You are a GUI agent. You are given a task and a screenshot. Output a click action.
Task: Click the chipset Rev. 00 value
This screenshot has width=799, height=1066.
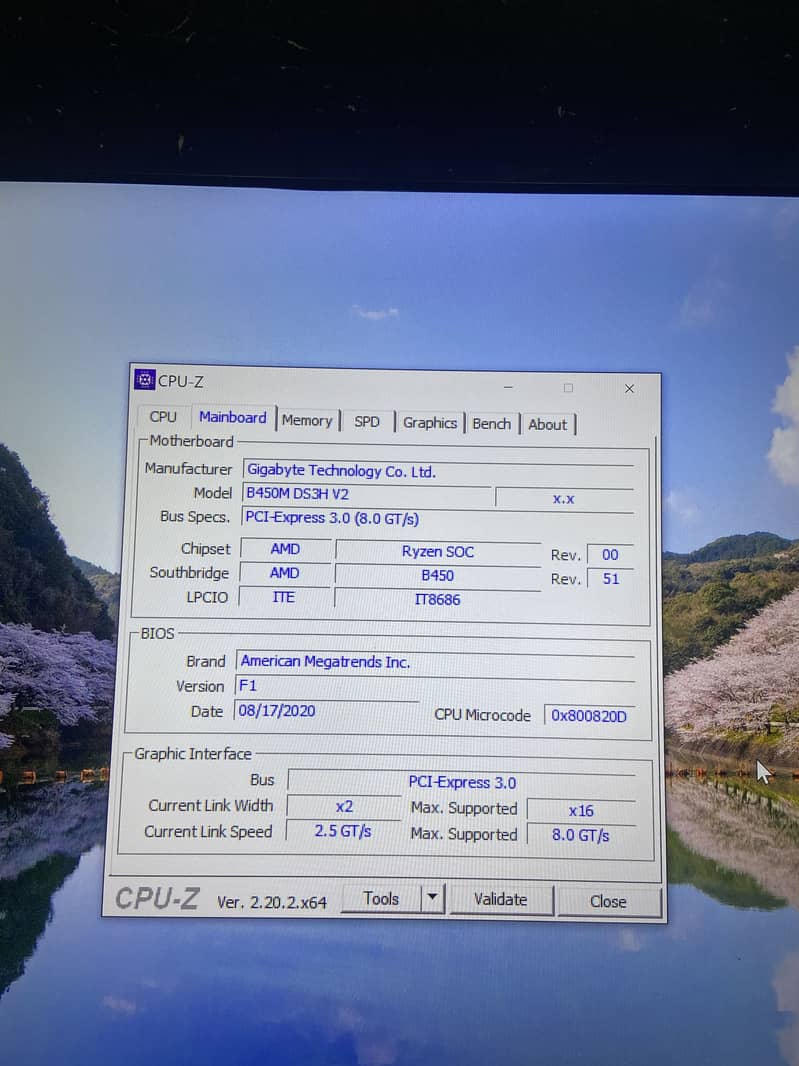point(610,555)
